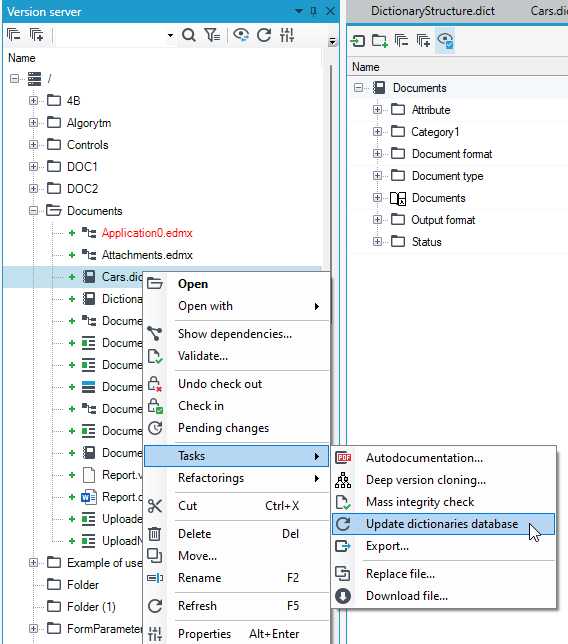Choose Export... in Tasks submenu

444,546
